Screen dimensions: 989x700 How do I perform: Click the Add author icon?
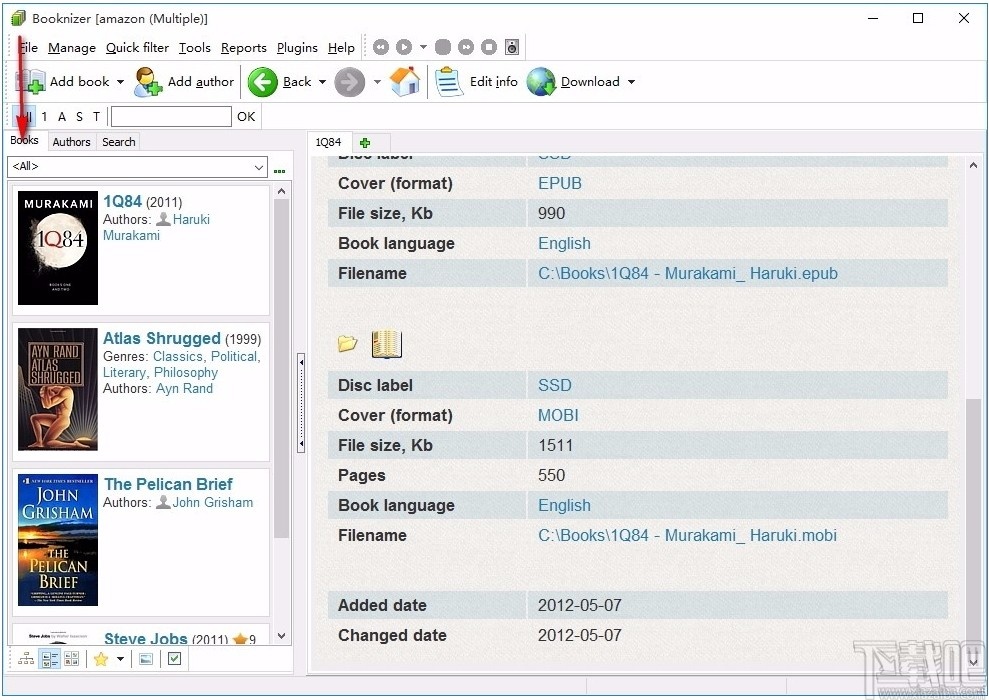tap(148, 82)
